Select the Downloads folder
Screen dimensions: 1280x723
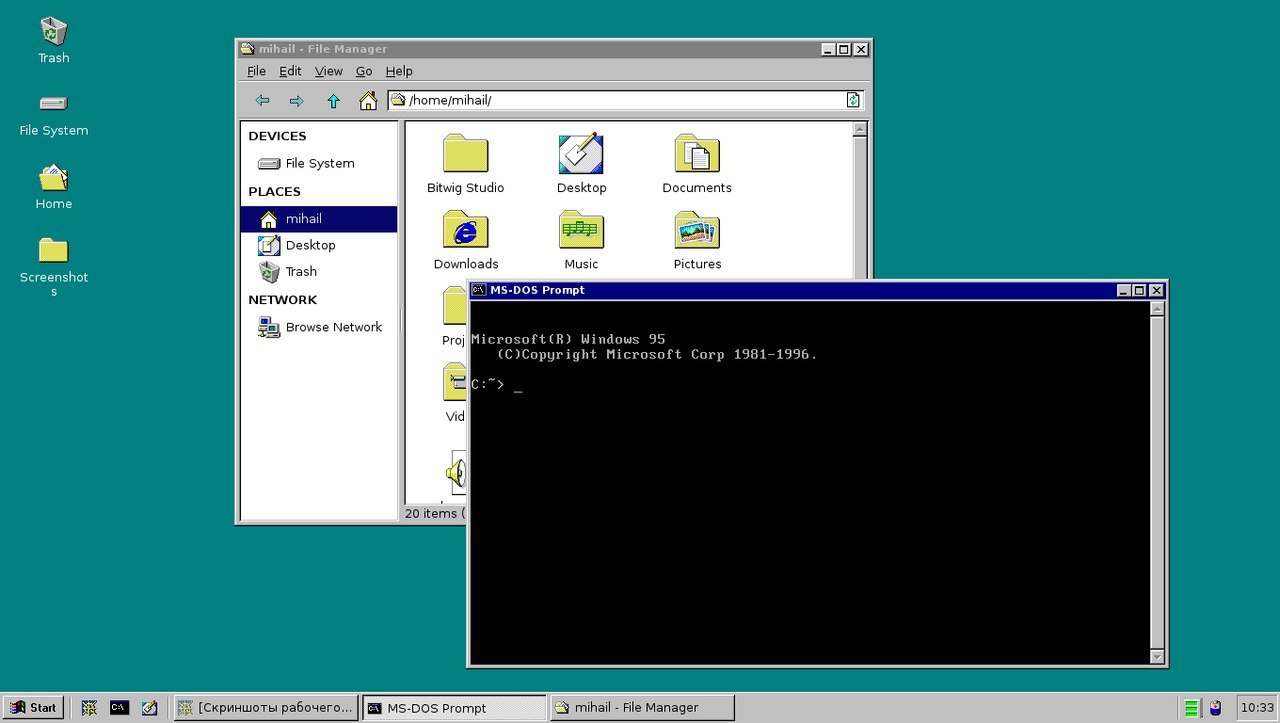pyautogui.click(x=465, y=240)
